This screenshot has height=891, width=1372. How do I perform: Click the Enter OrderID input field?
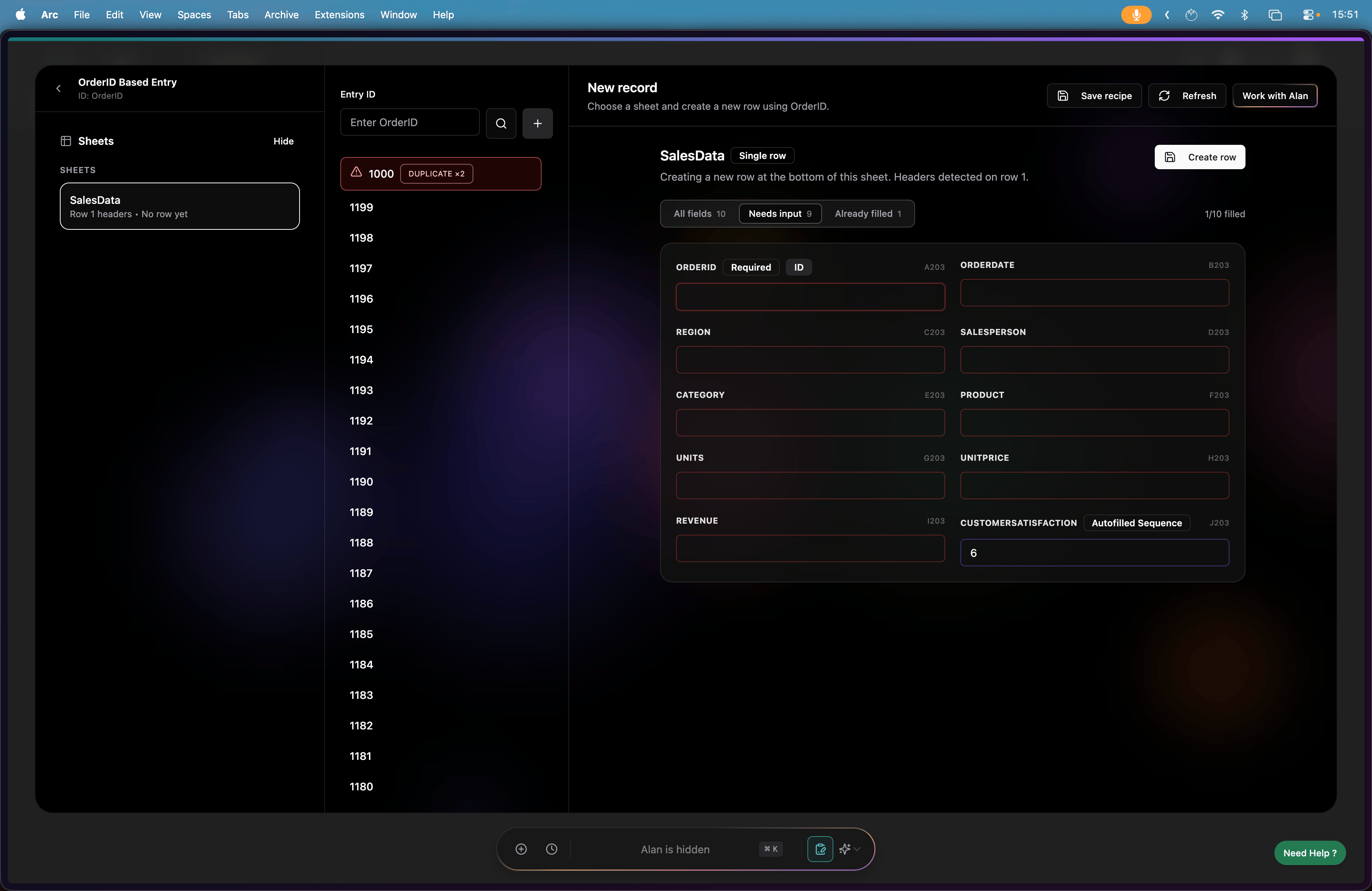409,122
